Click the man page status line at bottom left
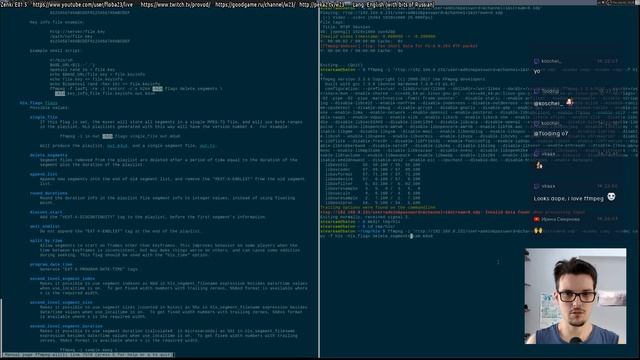This screenshot has height=360, width=640. (x=88, y=355)
